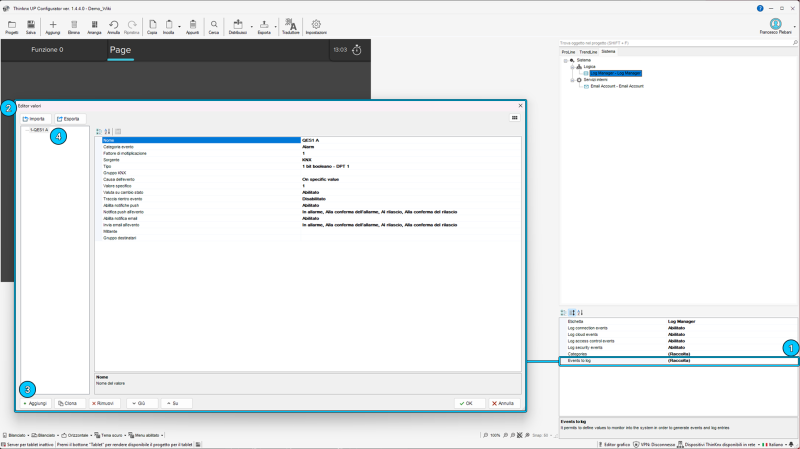Select the Log Manager - Log Manager tree item
The image size is (800, 449).
tap(616, 73)
